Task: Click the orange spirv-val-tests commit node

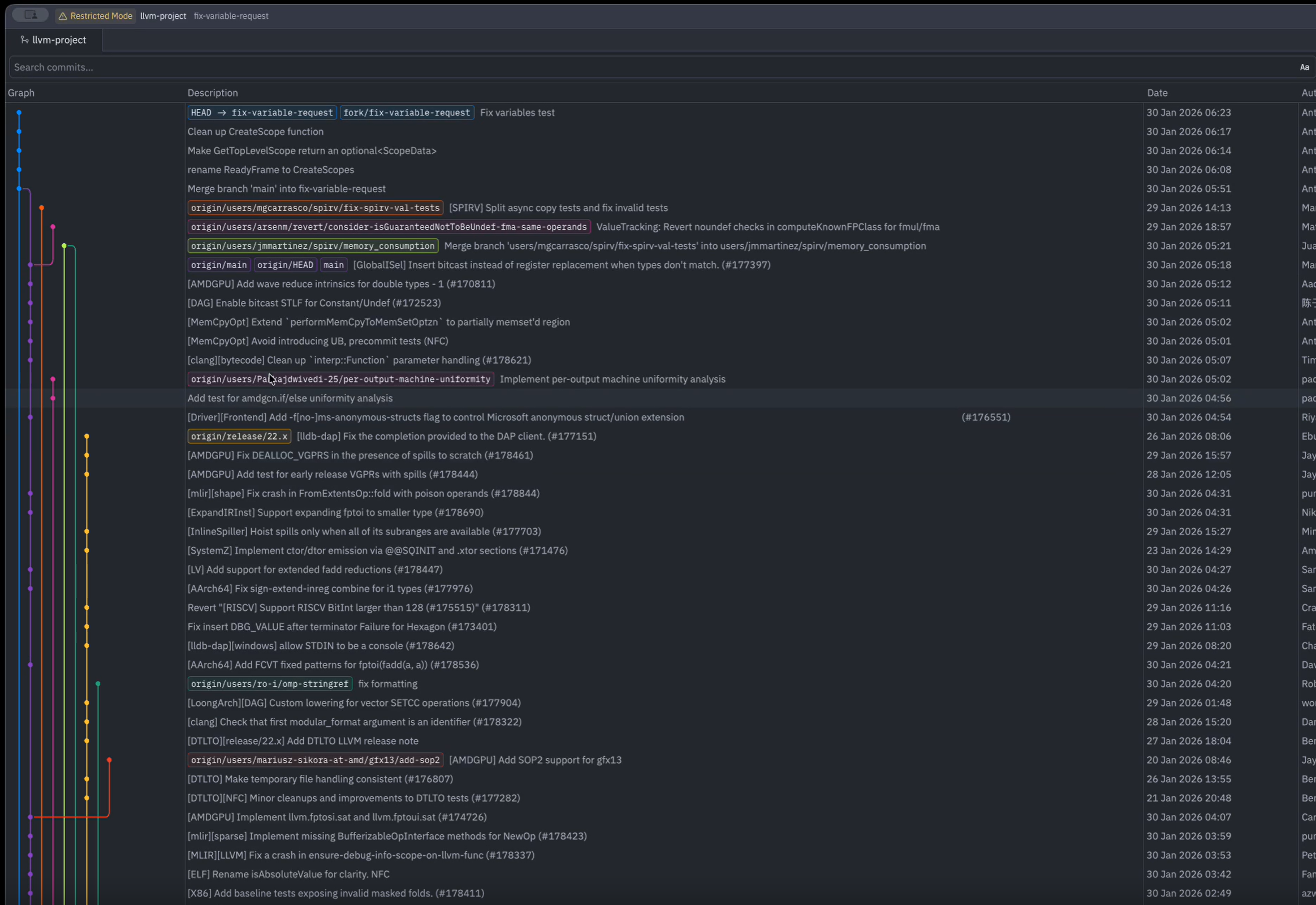Action: (x=41, y=208)
